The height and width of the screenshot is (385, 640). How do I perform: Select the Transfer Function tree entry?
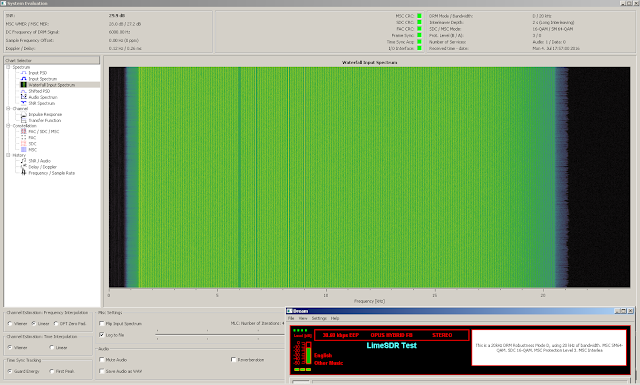click(45, 120)
